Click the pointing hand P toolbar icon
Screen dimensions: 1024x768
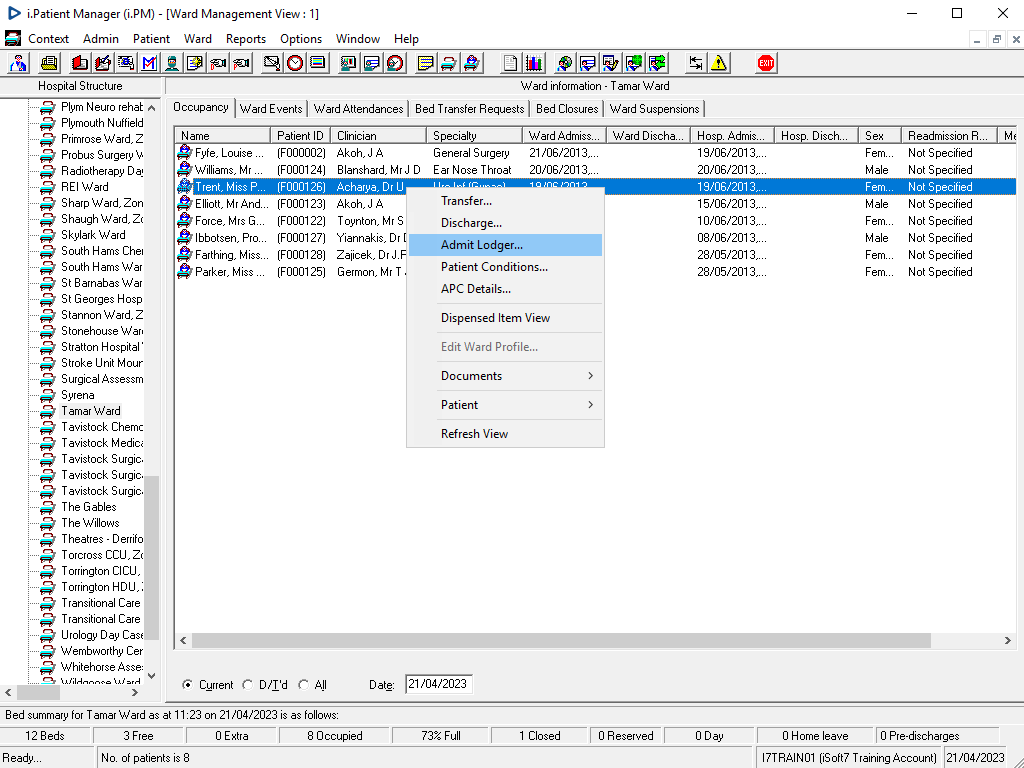click(241, 63)
